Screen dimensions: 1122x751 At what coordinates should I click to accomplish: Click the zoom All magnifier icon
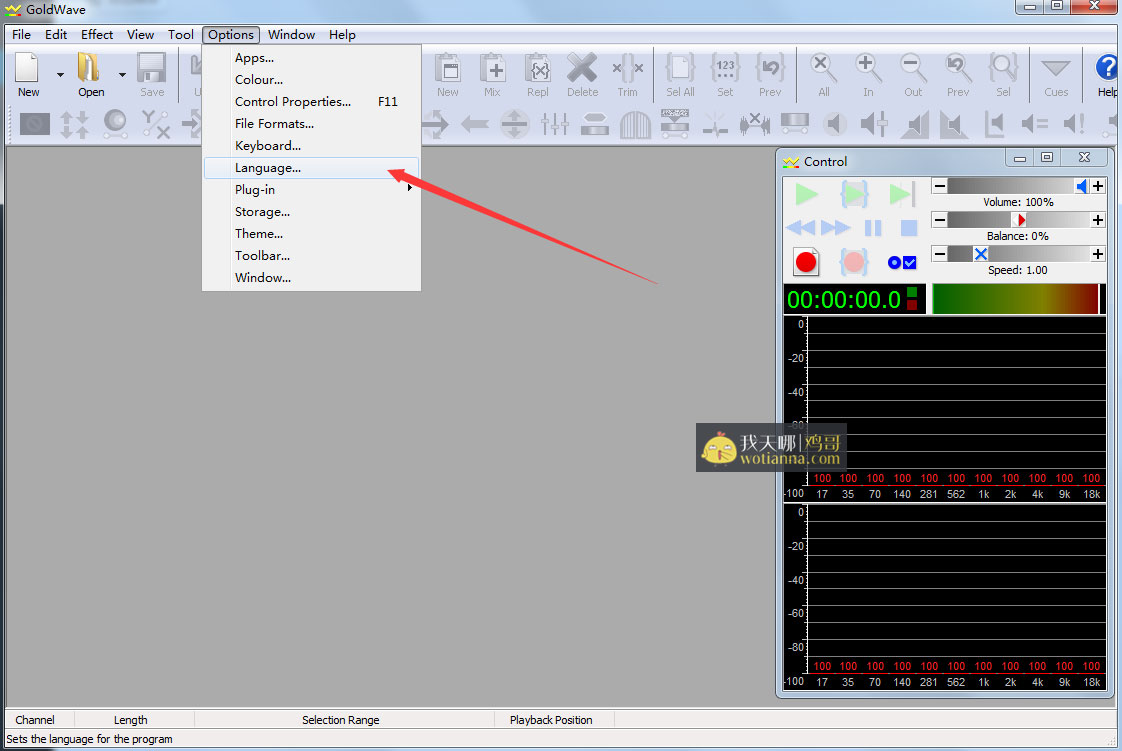[824, 69]
